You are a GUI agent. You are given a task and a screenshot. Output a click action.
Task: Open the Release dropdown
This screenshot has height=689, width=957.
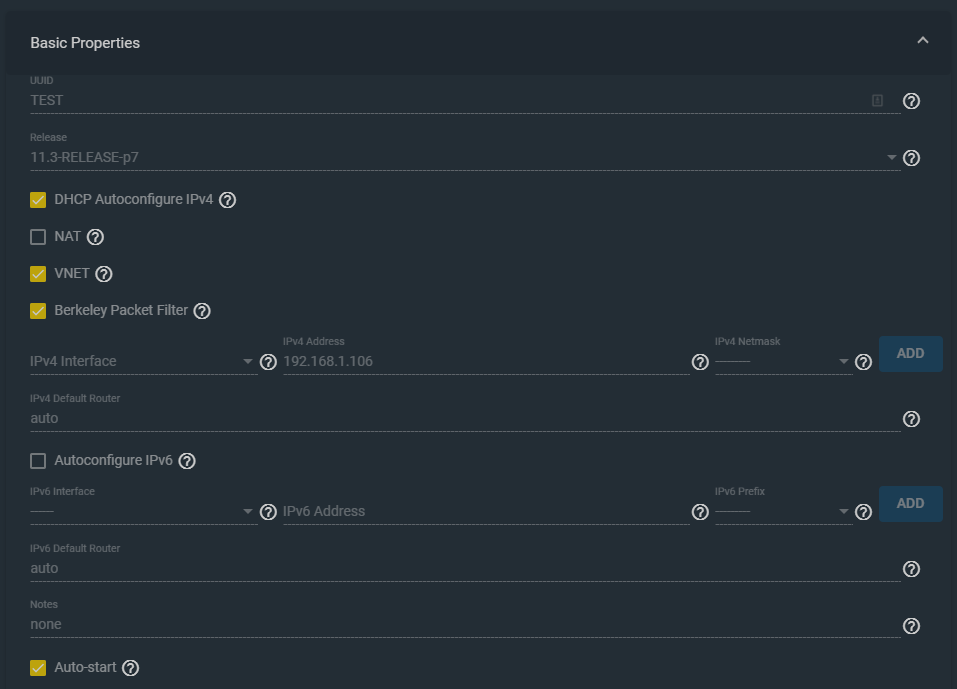[465, 157]
